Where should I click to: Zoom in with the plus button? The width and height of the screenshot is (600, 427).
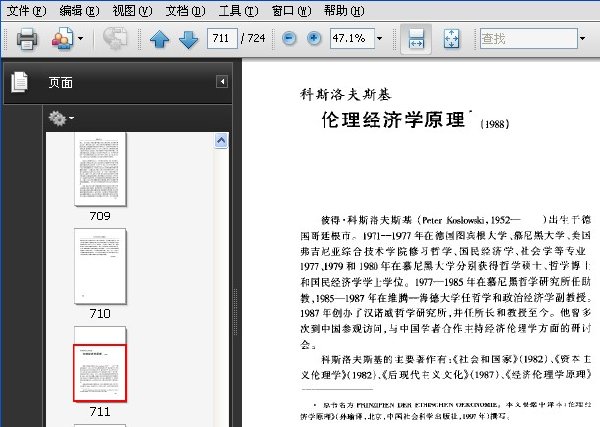pyautogui.click(x=314, y=38)
